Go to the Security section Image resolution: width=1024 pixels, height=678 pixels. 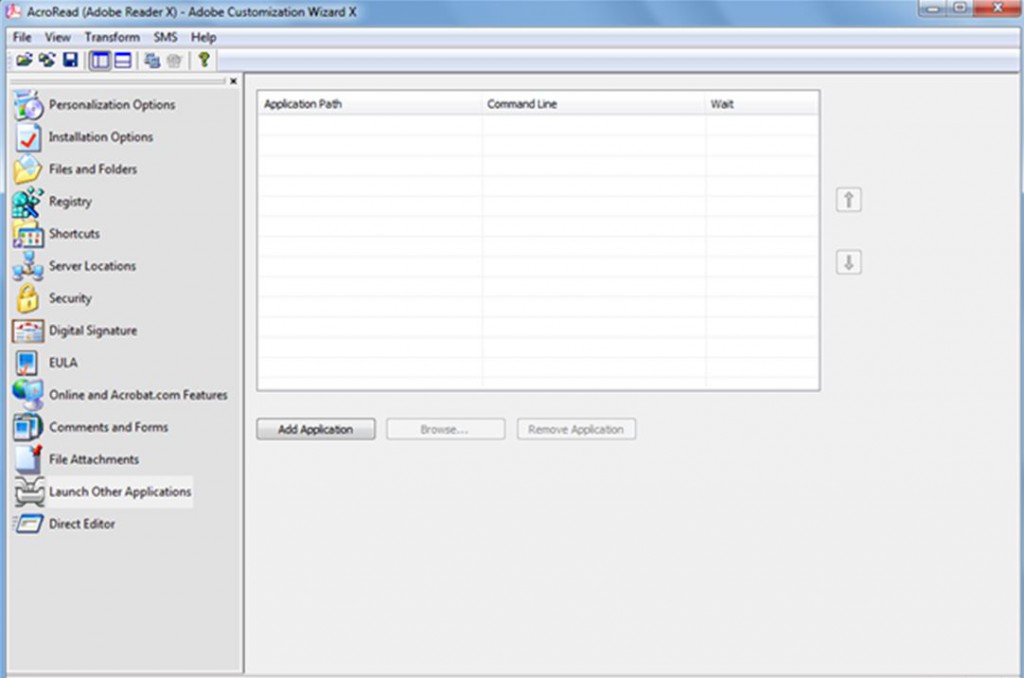tap(53, 298)
